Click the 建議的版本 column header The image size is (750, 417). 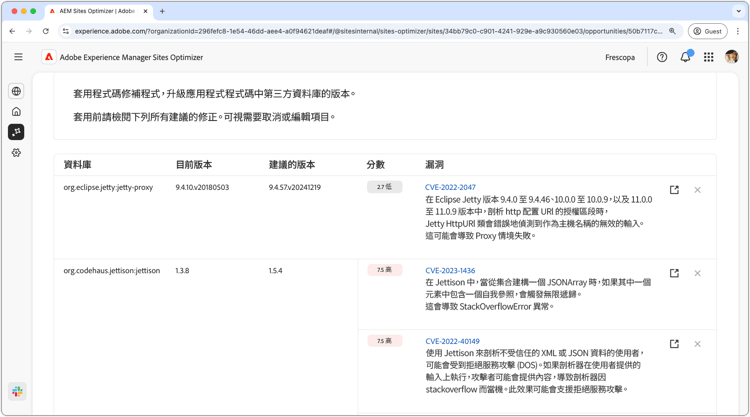pos(292,165)
